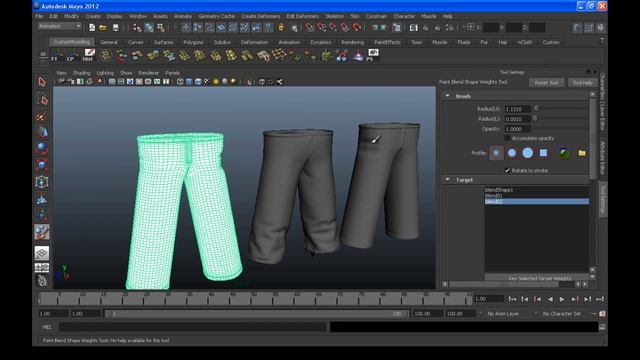The width and height of the screenshot is (640, 360).
Task: Open the Attribute Editor side tab
Action: pos(602,158)
